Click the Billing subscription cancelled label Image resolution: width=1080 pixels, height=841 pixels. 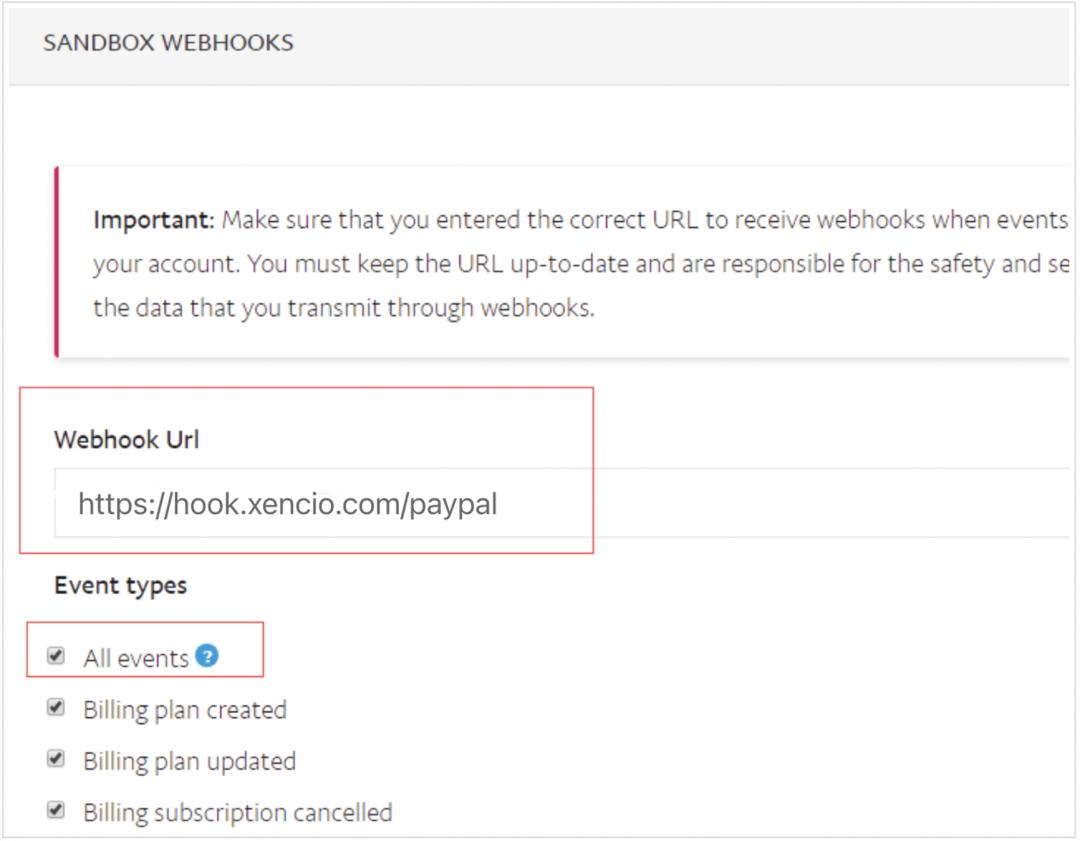237,812
